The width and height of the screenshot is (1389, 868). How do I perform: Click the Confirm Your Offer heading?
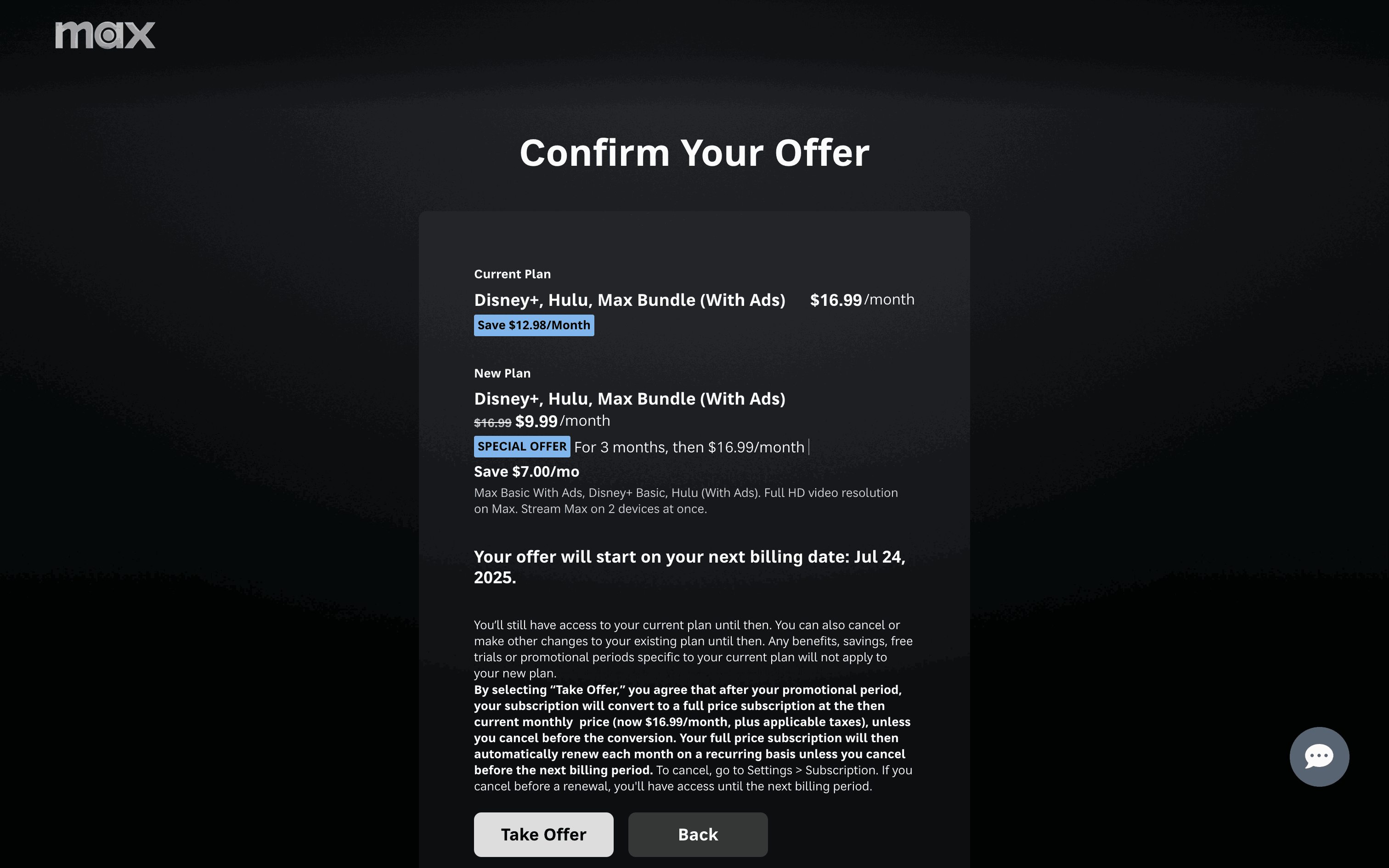(694, 152)
